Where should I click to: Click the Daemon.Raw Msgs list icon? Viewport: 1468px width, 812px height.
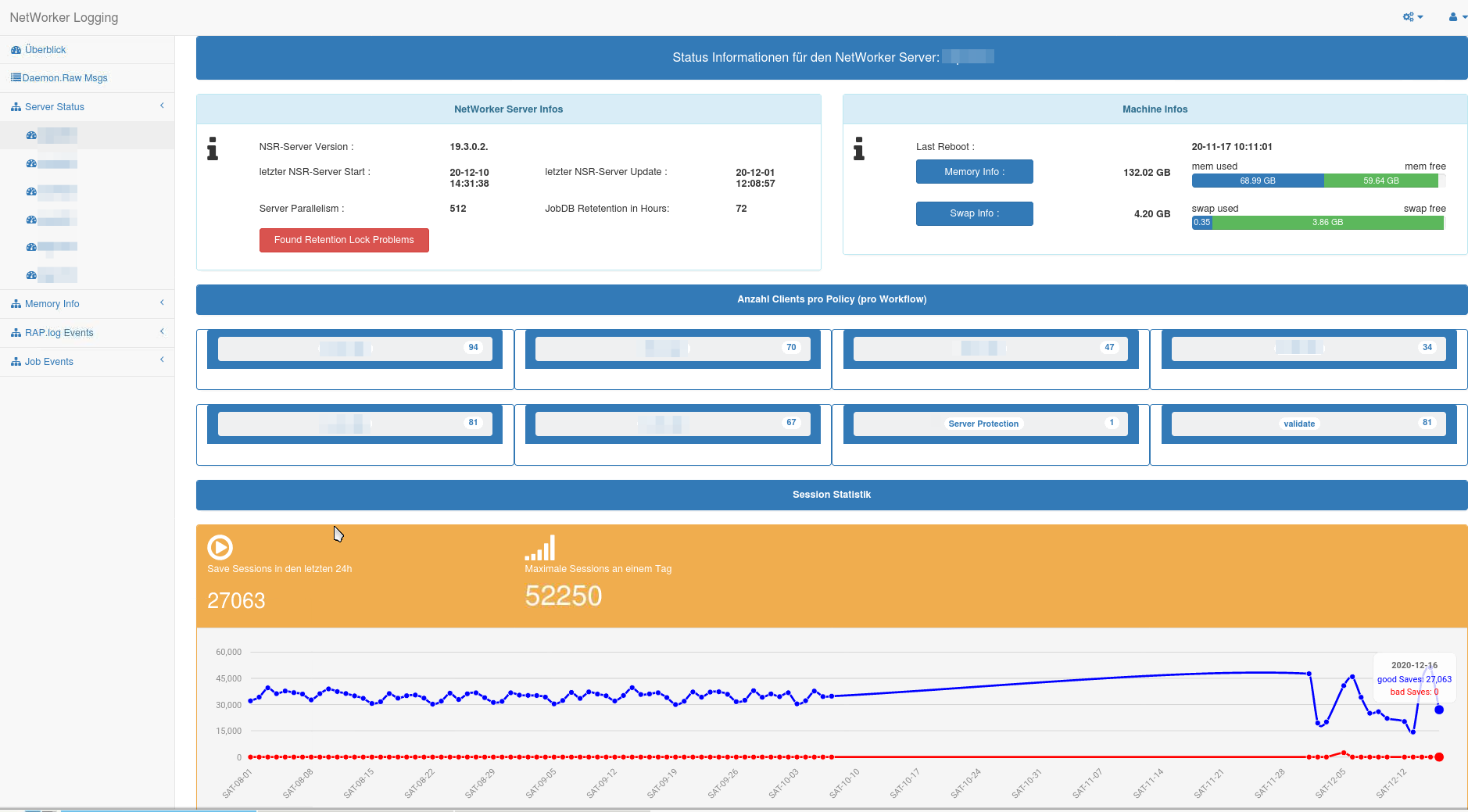16,77
